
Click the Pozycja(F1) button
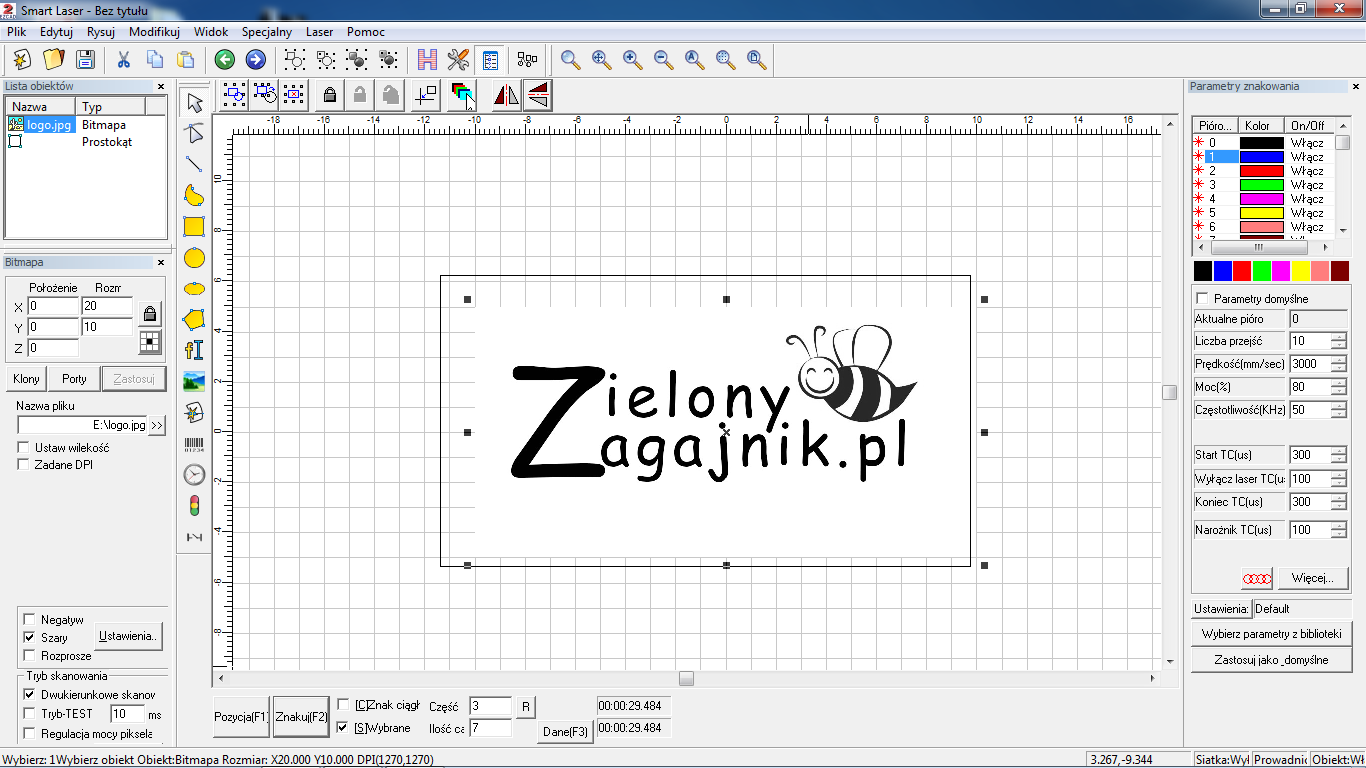[x=241, y=716]
